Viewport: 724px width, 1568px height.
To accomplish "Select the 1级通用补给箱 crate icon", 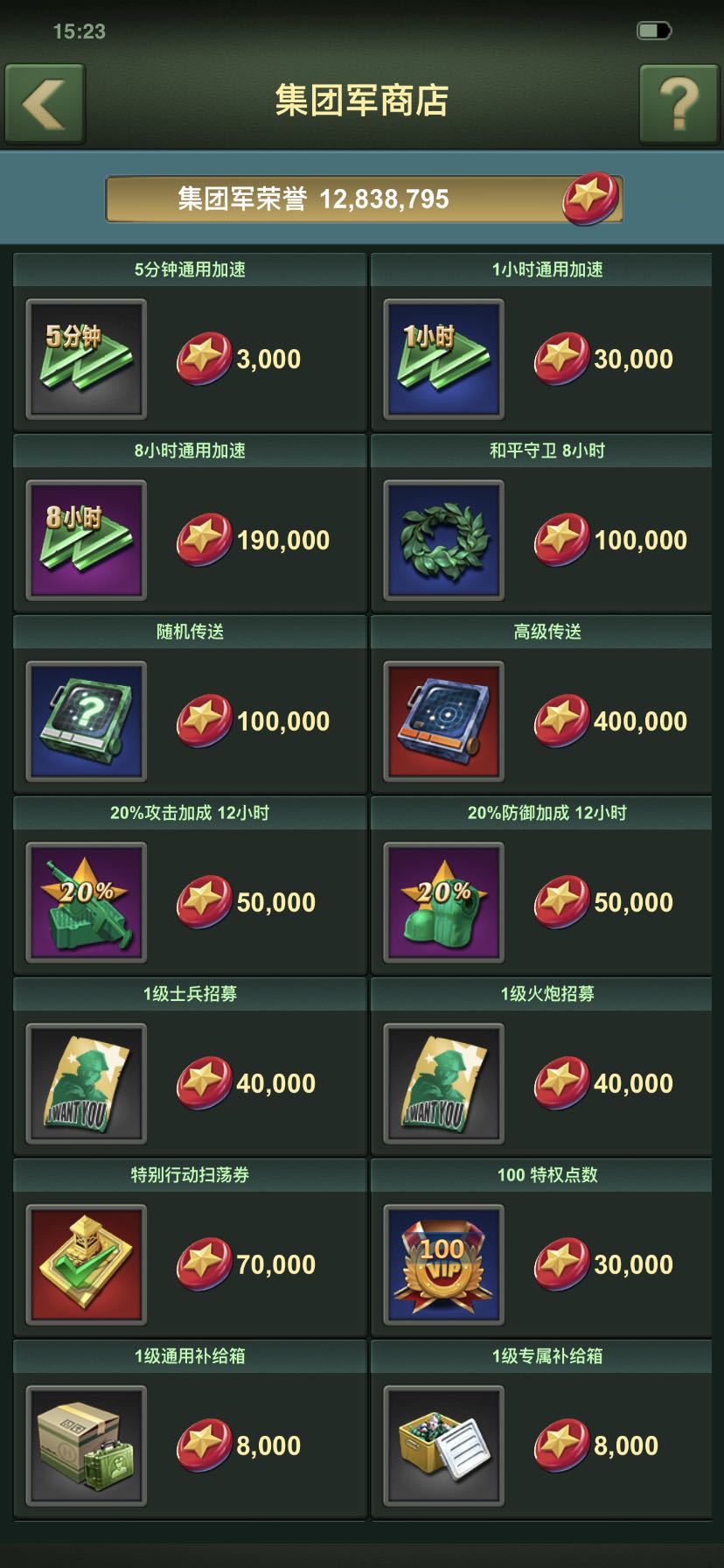I will pos(87,1445).
